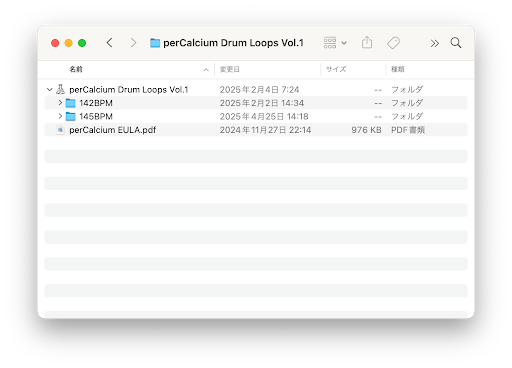Expand the 142BPM folder

60,103
